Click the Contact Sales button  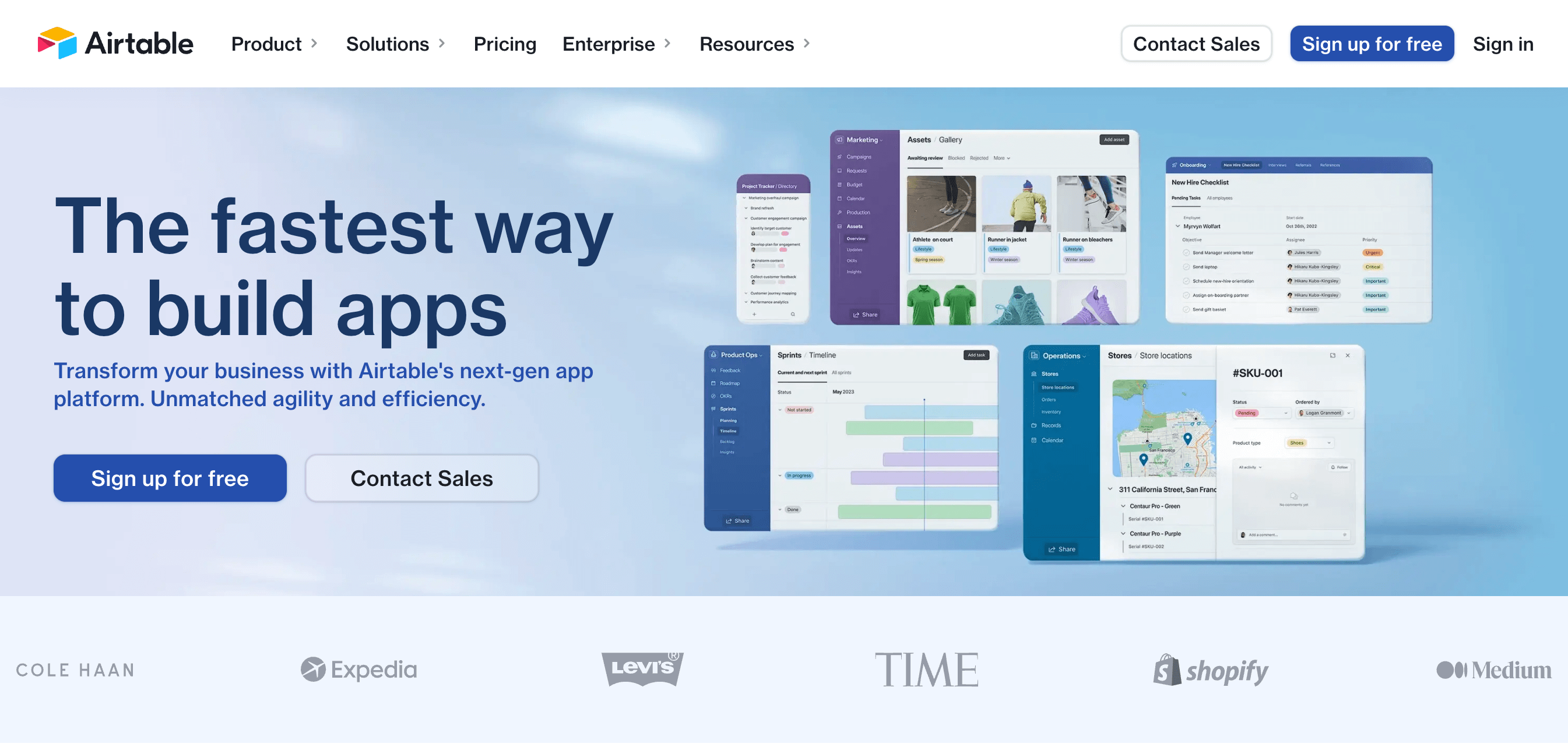[x=1196, y=43]
